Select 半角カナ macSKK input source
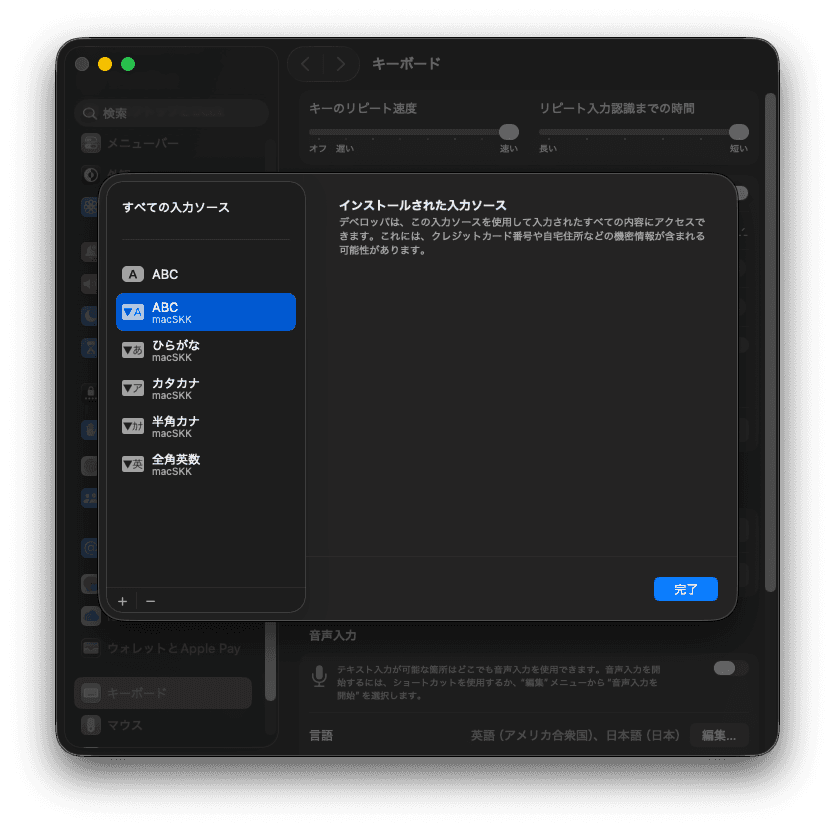This screenshot has height=830, width=835. 206,426
